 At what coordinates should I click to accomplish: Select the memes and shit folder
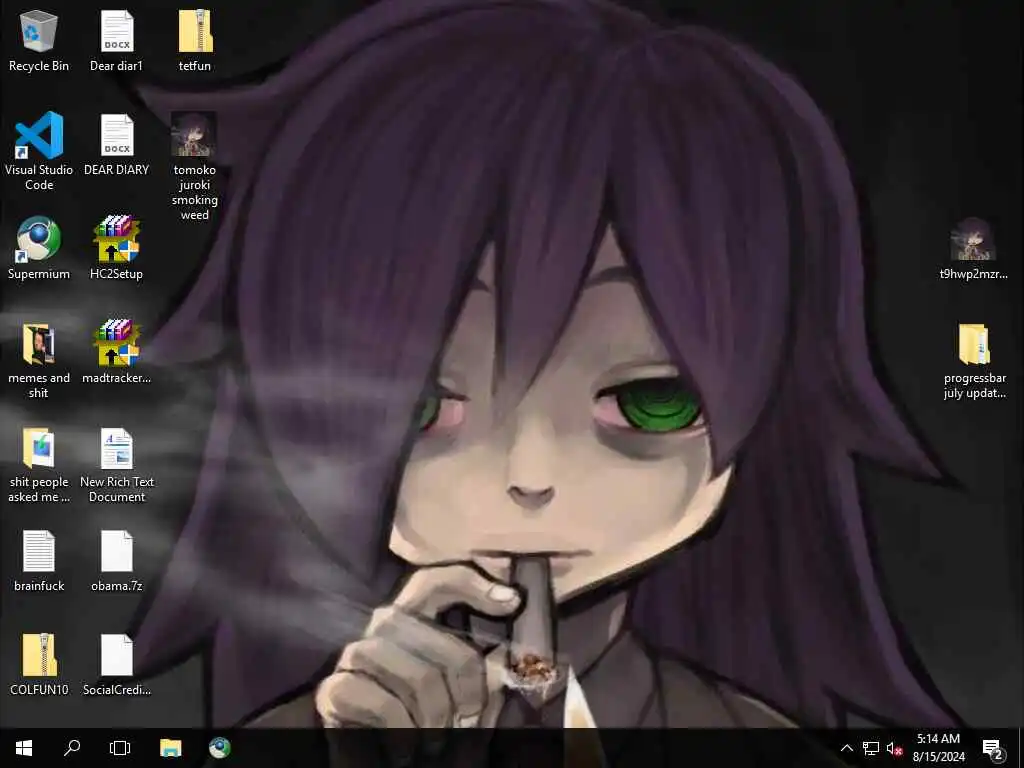pyautogui.click(x=39, y=360)
